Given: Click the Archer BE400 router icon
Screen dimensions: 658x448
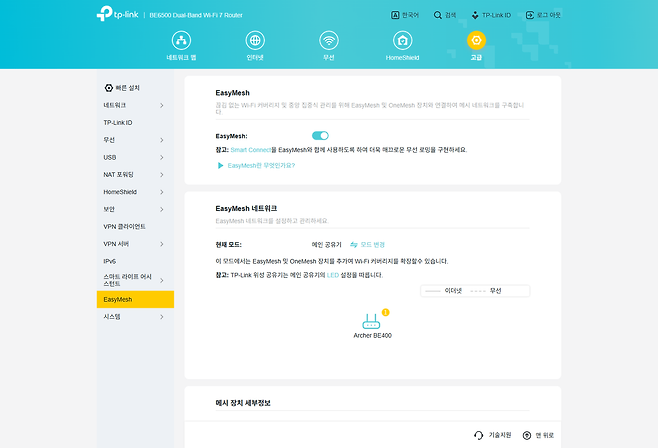Looking at the screenshot, I should tap(372, 322).
